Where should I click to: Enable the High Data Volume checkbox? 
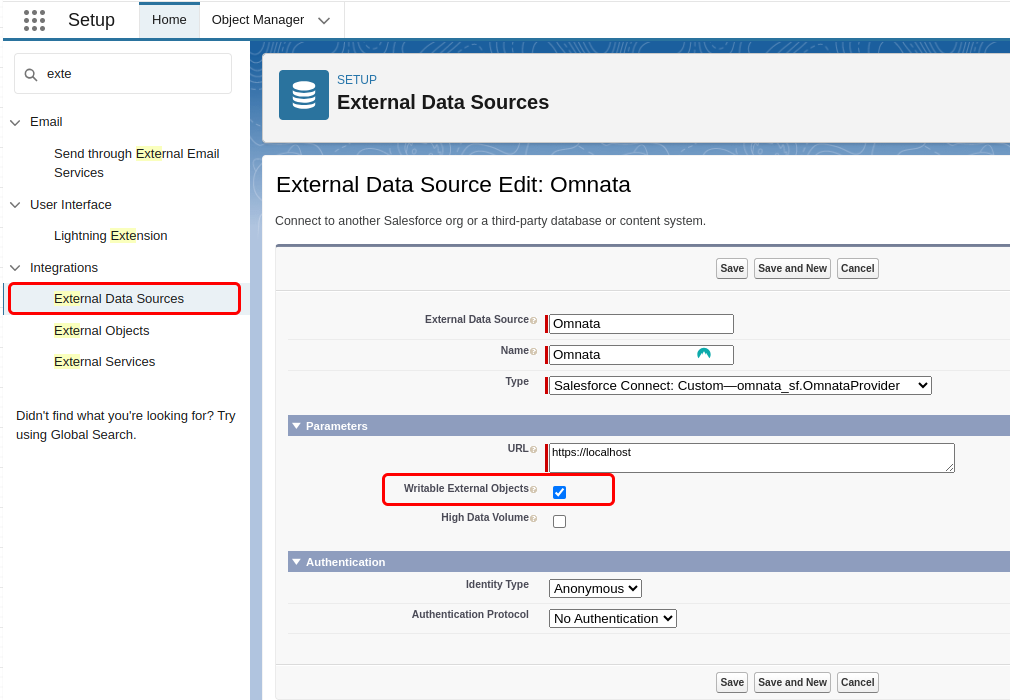[x=559, y=521]
